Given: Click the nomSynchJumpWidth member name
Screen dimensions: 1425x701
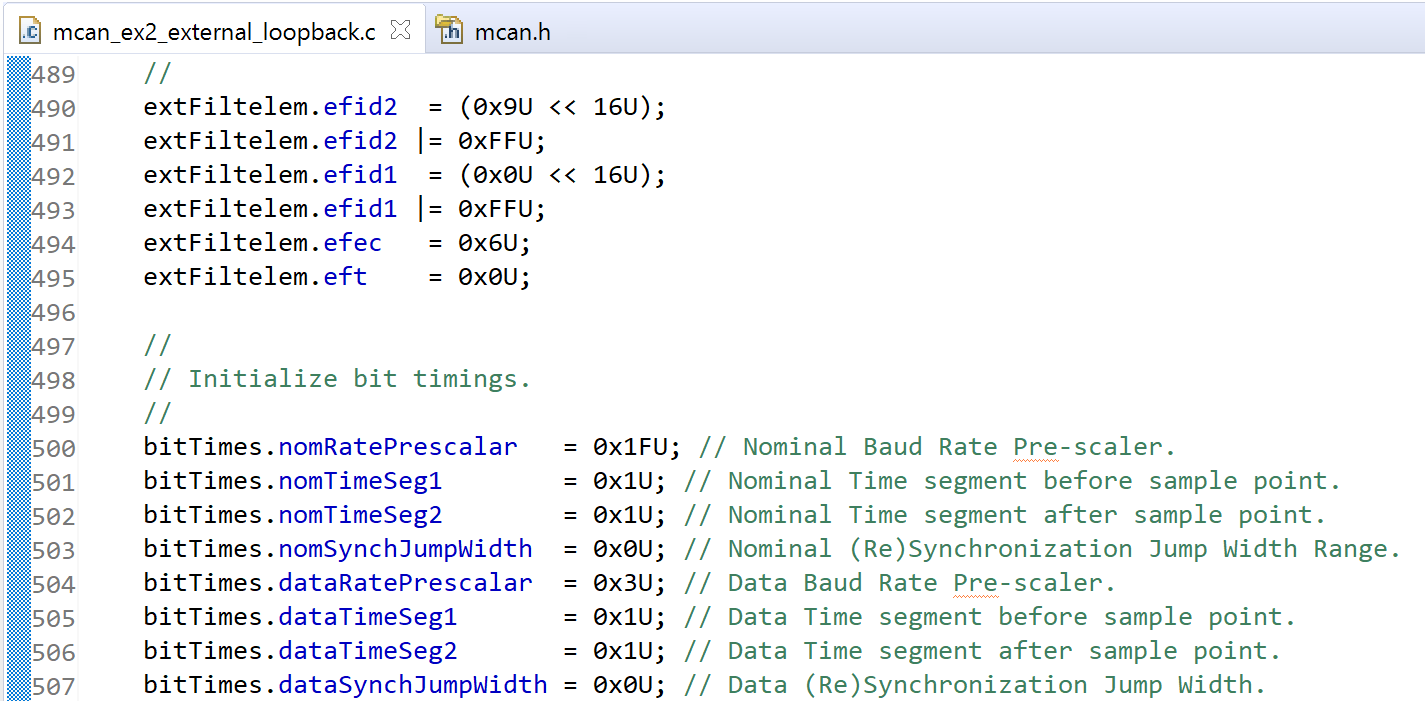Looking at the screenshot, I should click(x=405, y=549).
